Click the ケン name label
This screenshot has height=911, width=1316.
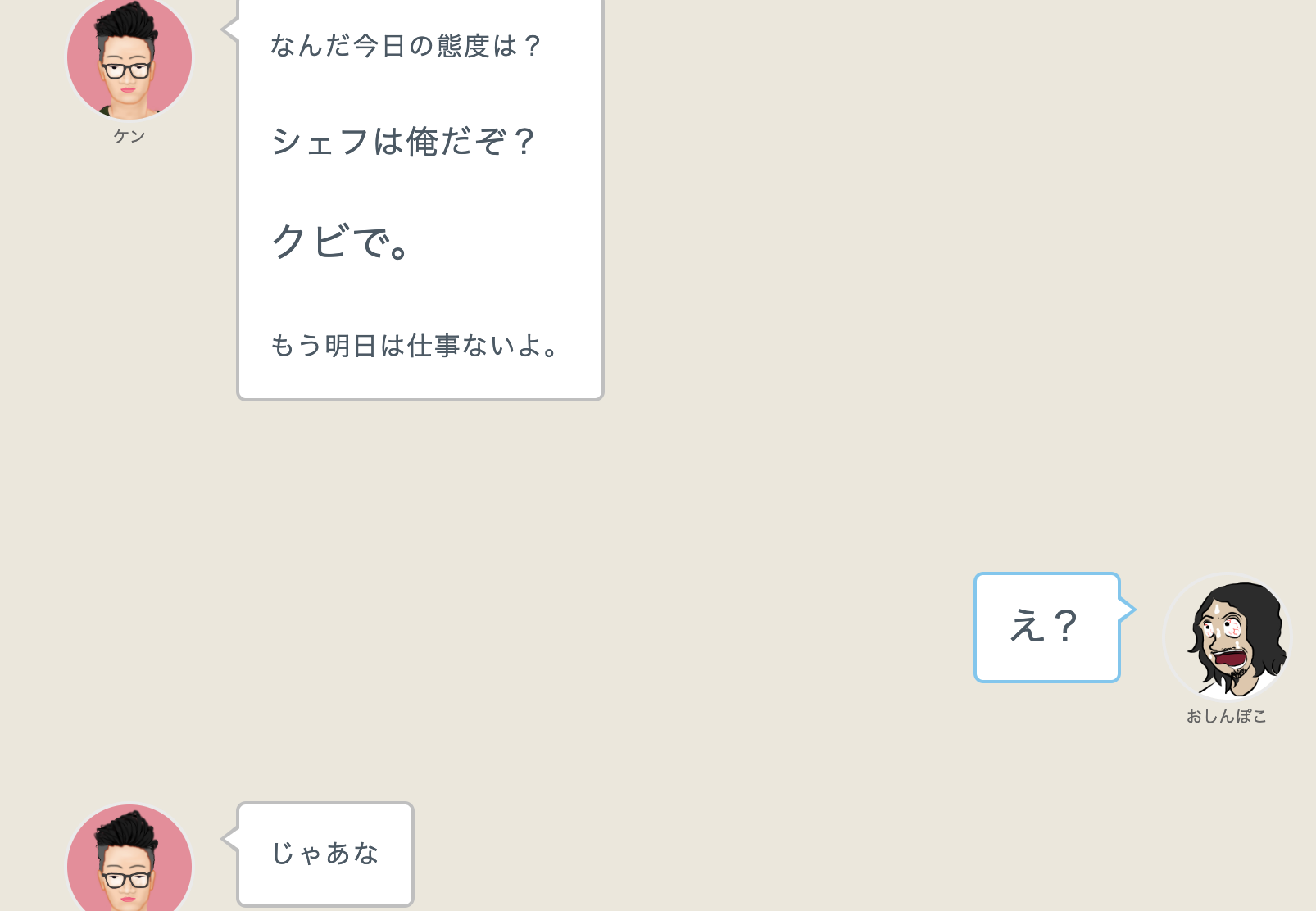coord(129,136)
